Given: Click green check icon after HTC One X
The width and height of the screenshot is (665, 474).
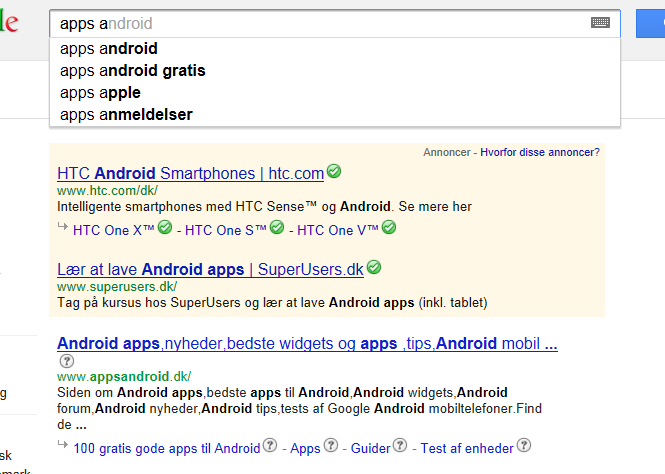Looking at the screenshot, I should [165, 228].
